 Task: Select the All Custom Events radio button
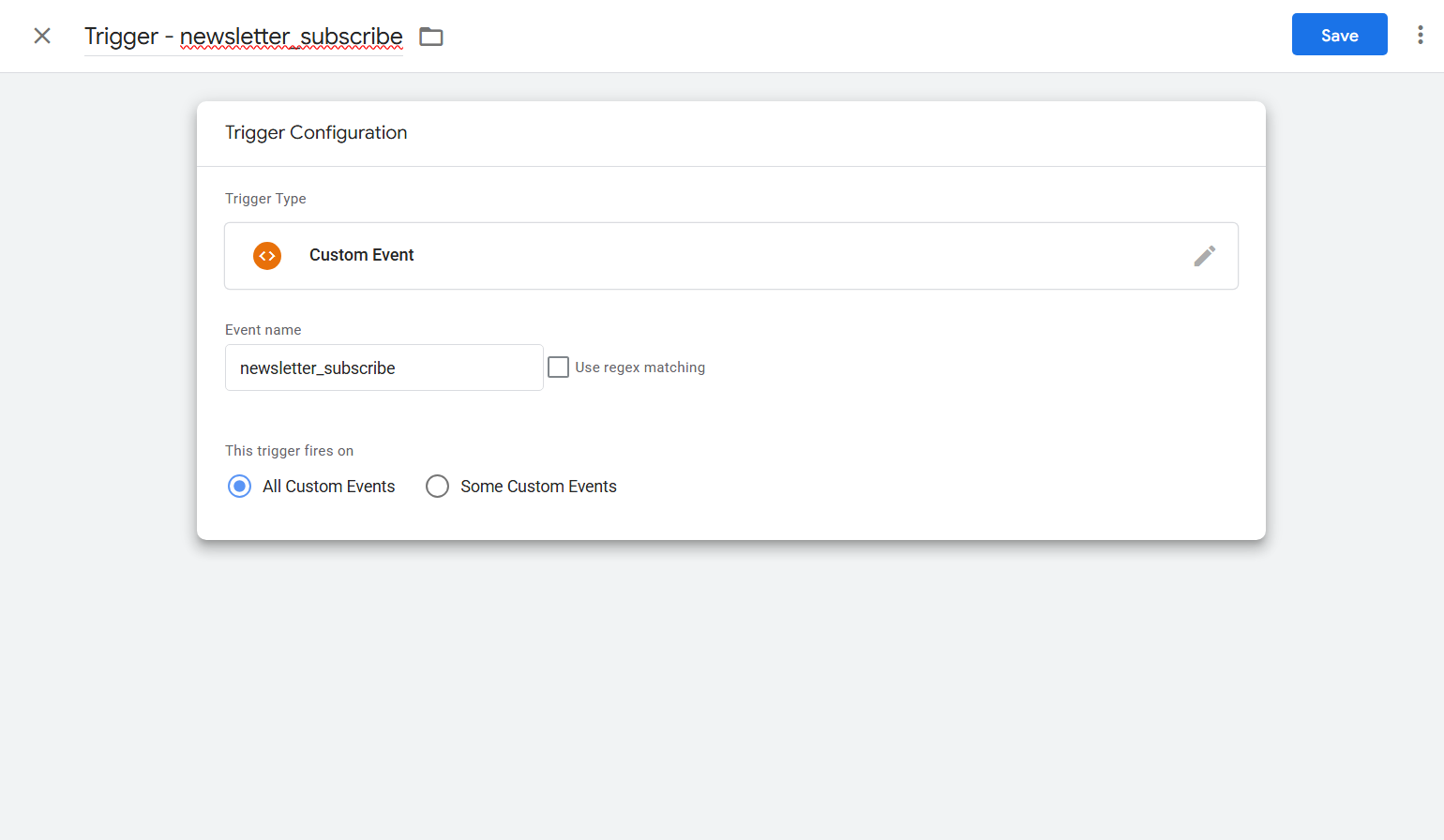239,486
